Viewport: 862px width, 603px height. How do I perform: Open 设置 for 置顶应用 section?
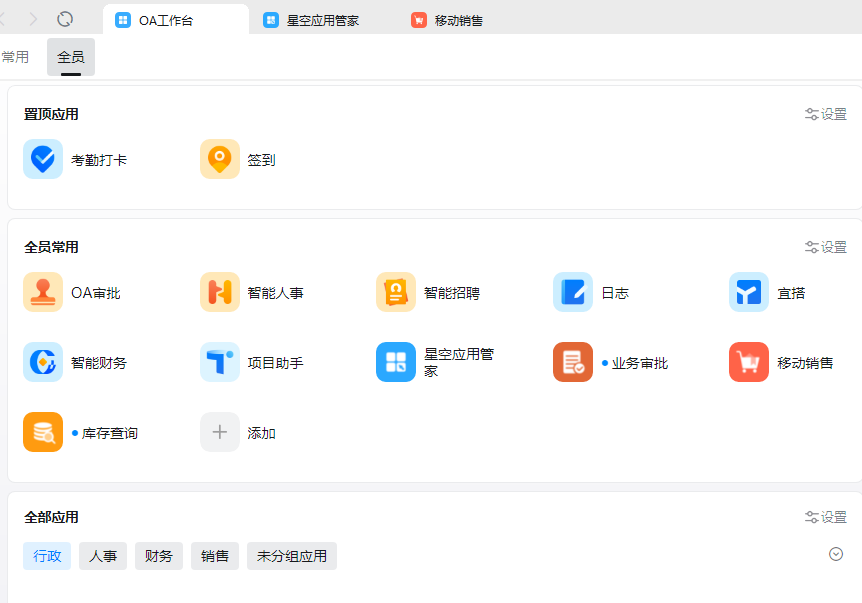pyautogui.click(x=826, y=114)
